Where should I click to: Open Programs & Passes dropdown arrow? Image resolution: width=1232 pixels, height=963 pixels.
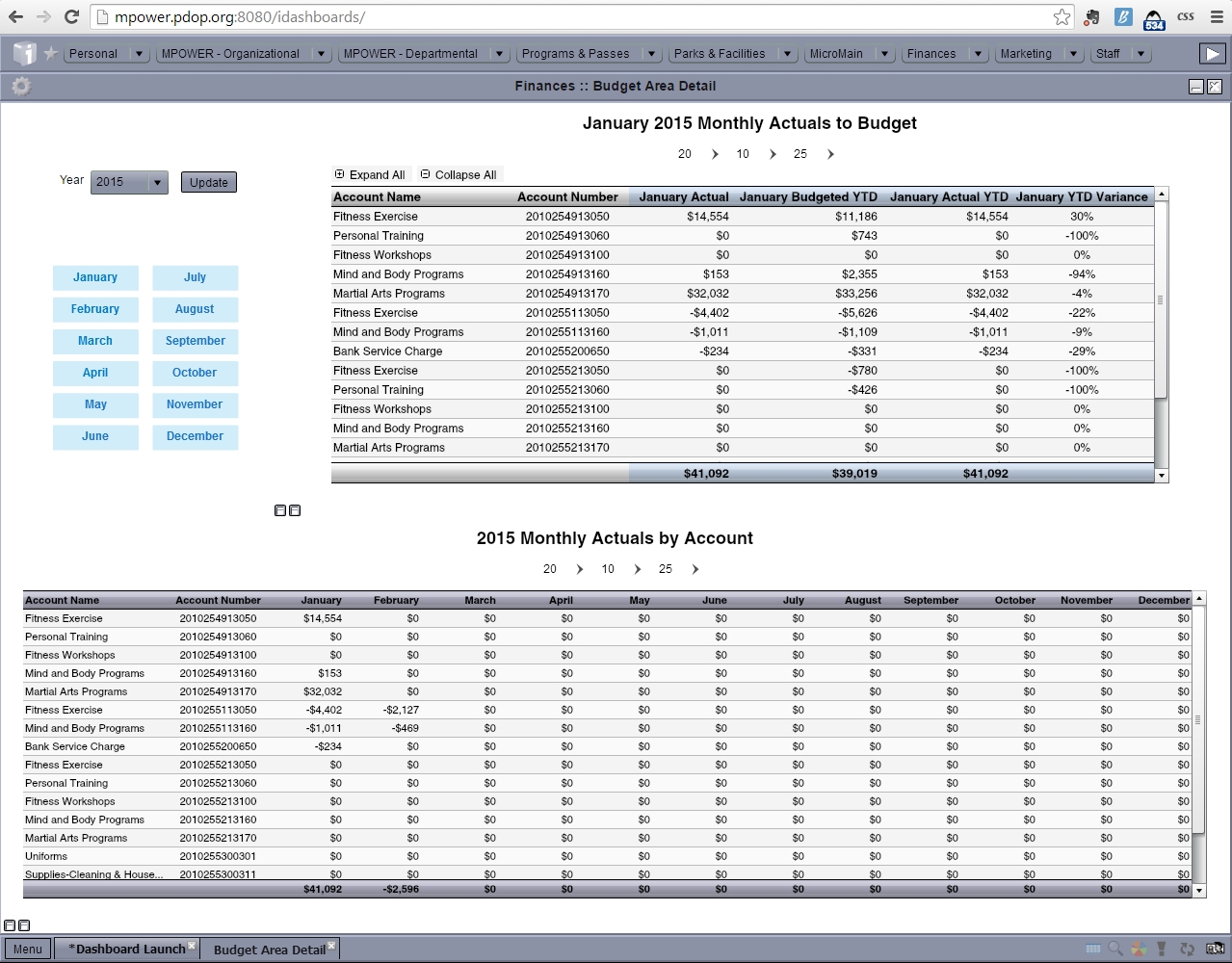click(x=651, y=54)
